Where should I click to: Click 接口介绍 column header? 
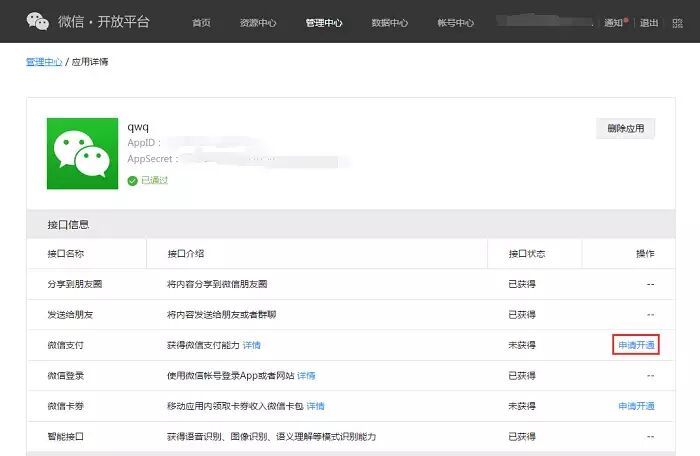pos(186,254)
